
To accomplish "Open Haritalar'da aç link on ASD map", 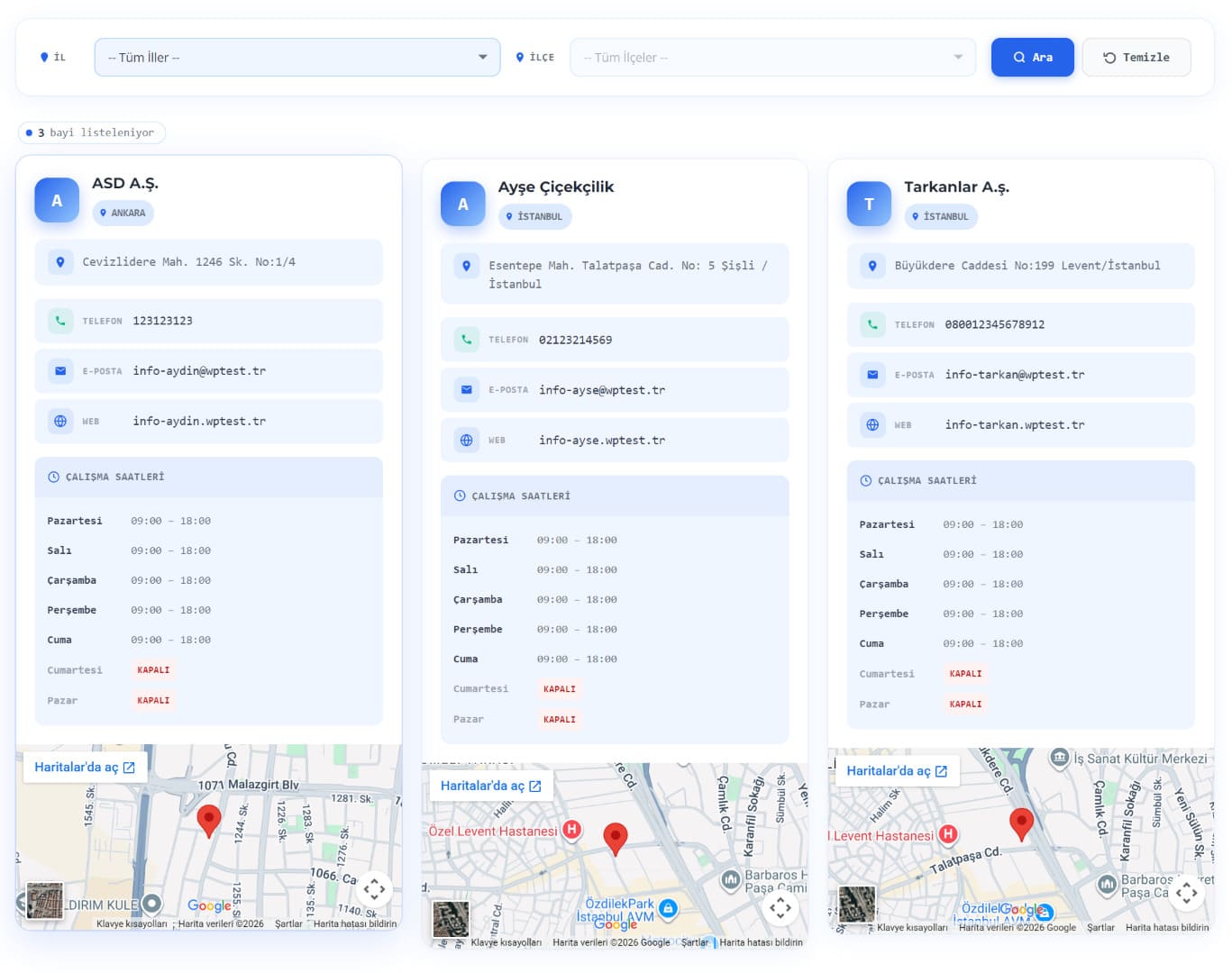I will pos(85,768).
